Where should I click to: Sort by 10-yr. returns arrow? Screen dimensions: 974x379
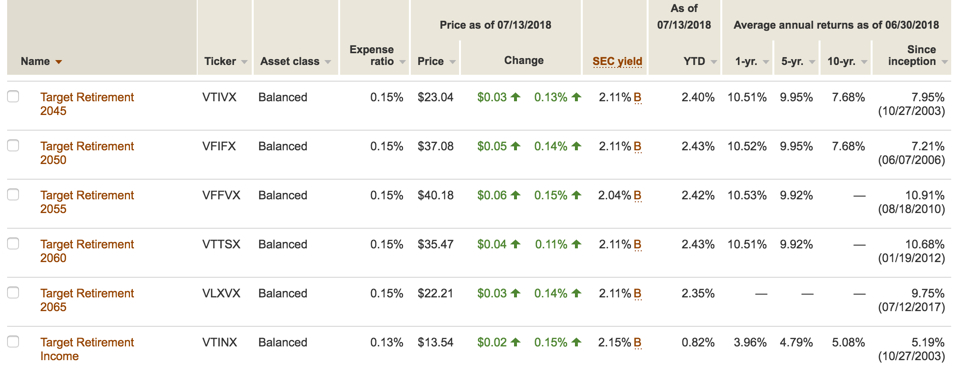pyautogui.click(x=865, y=62)
